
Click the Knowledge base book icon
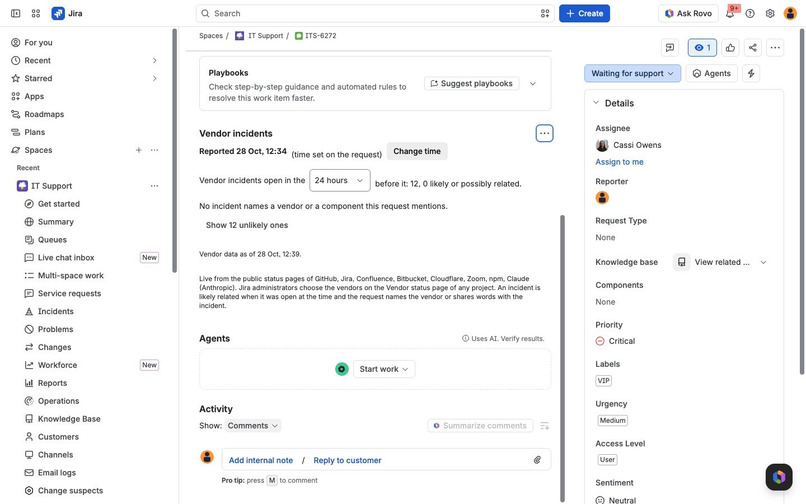click(681, 262)
